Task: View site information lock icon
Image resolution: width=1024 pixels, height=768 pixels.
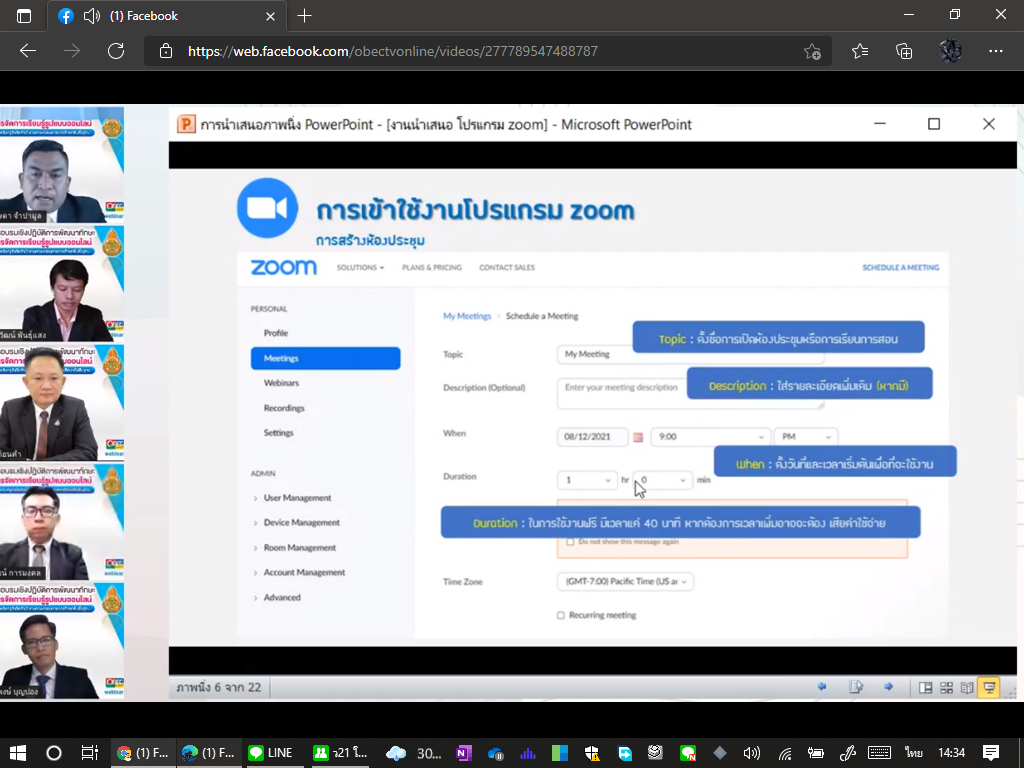Action: pos(166,51)
